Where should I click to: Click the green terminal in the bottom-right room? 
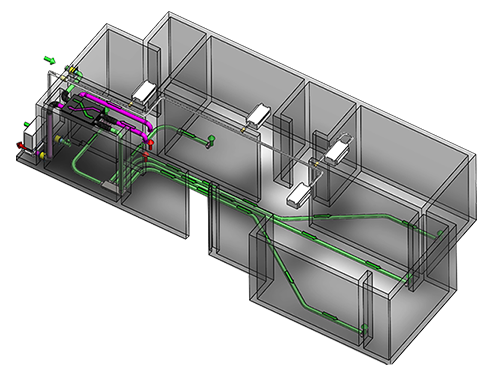(x=365, y=328)
